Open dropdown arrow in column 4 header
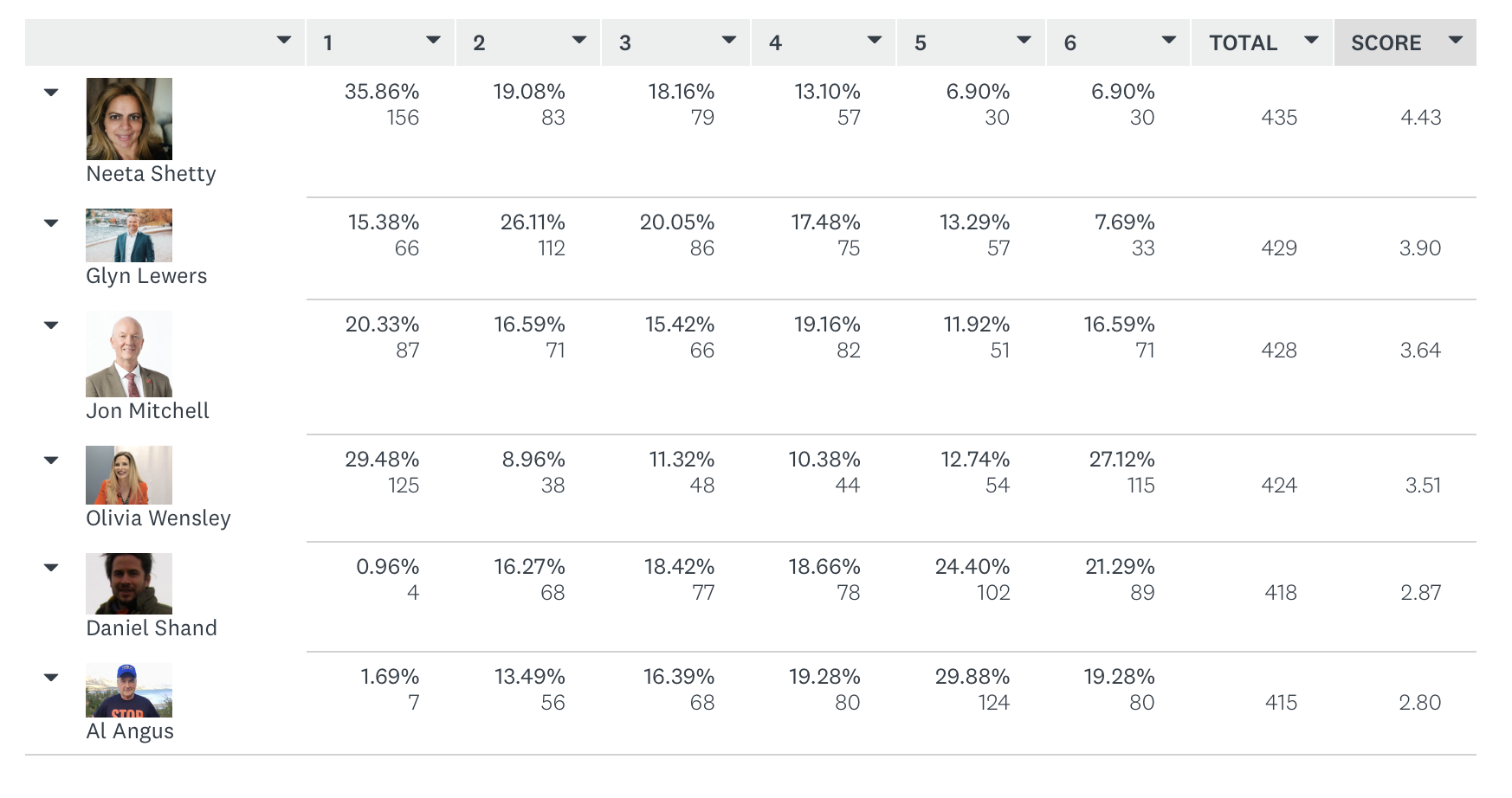 click(875, 41)
